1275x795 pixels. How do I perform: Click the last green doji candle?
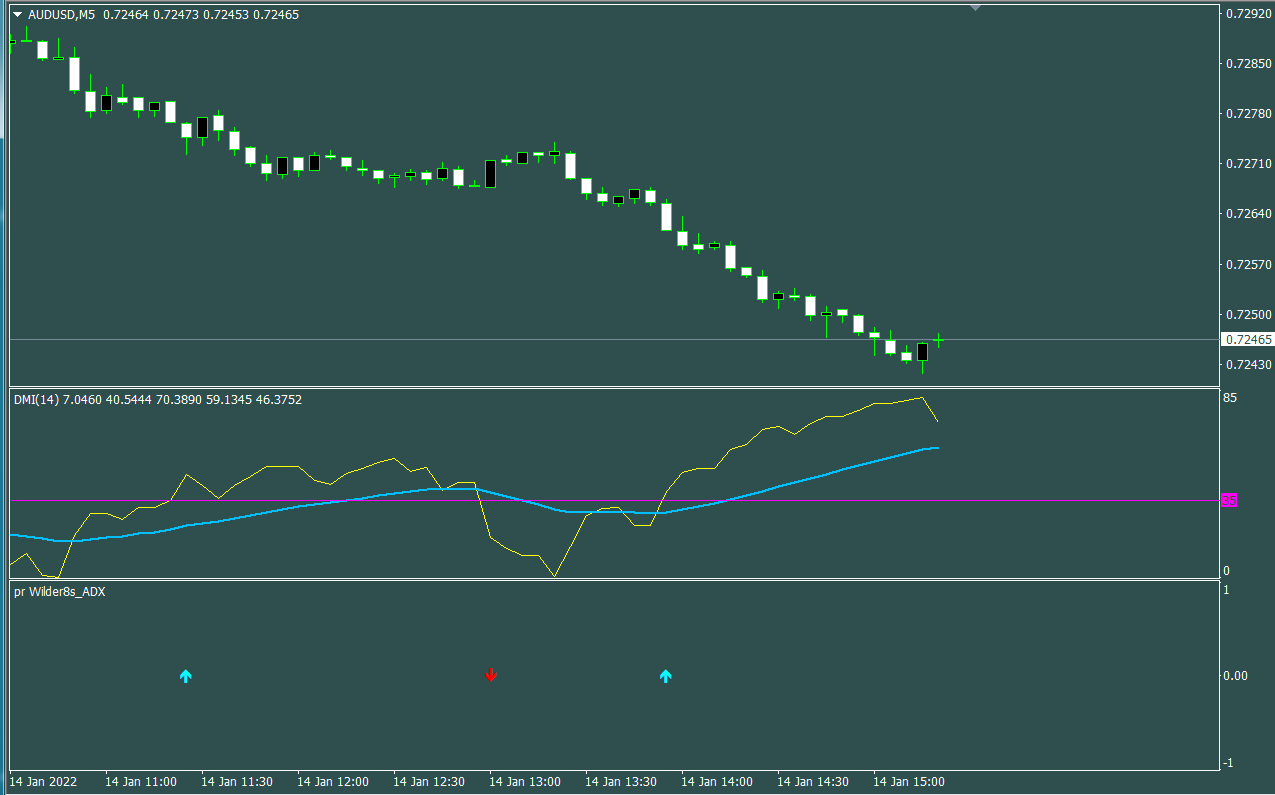938,341
